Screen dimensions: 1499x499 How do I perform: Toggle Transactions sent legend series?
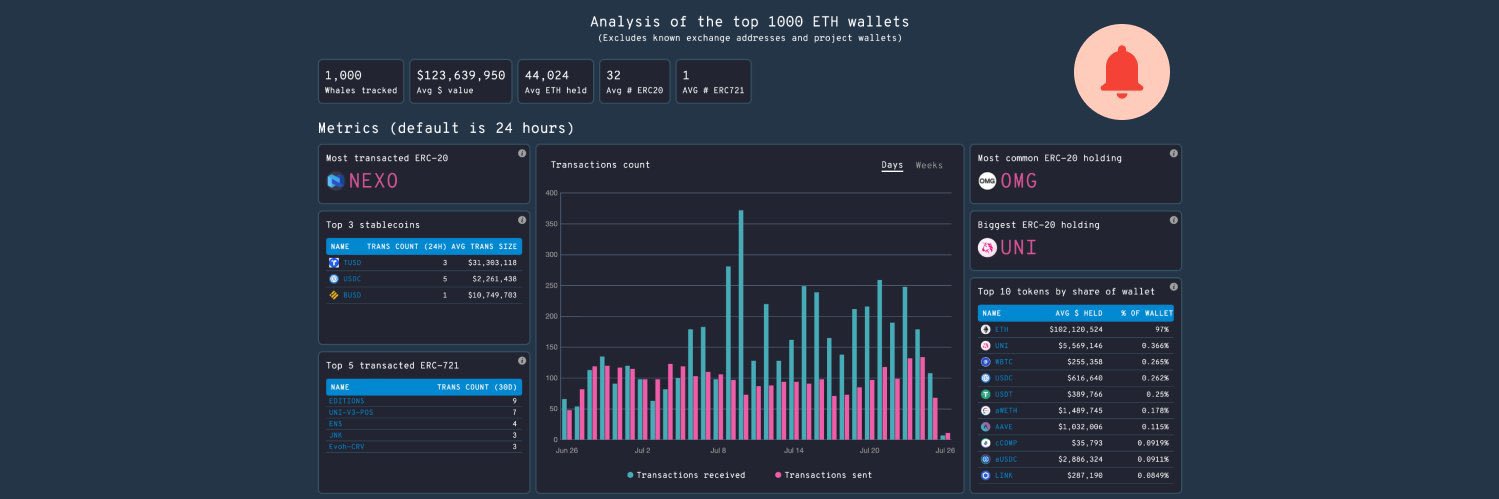point(823,475)
